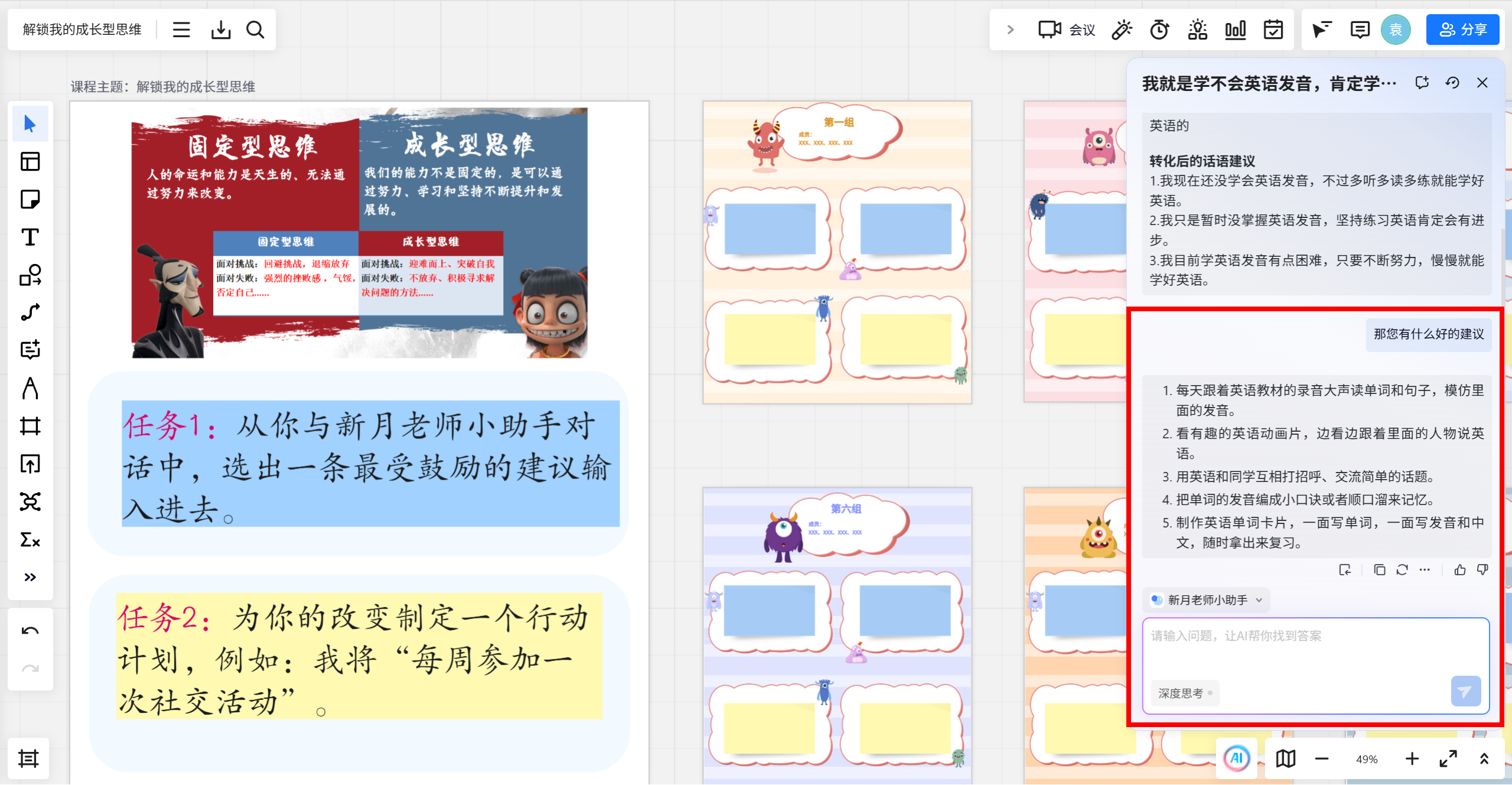
Task: Start a 会议 meeting
Action: pos(1067,30)
